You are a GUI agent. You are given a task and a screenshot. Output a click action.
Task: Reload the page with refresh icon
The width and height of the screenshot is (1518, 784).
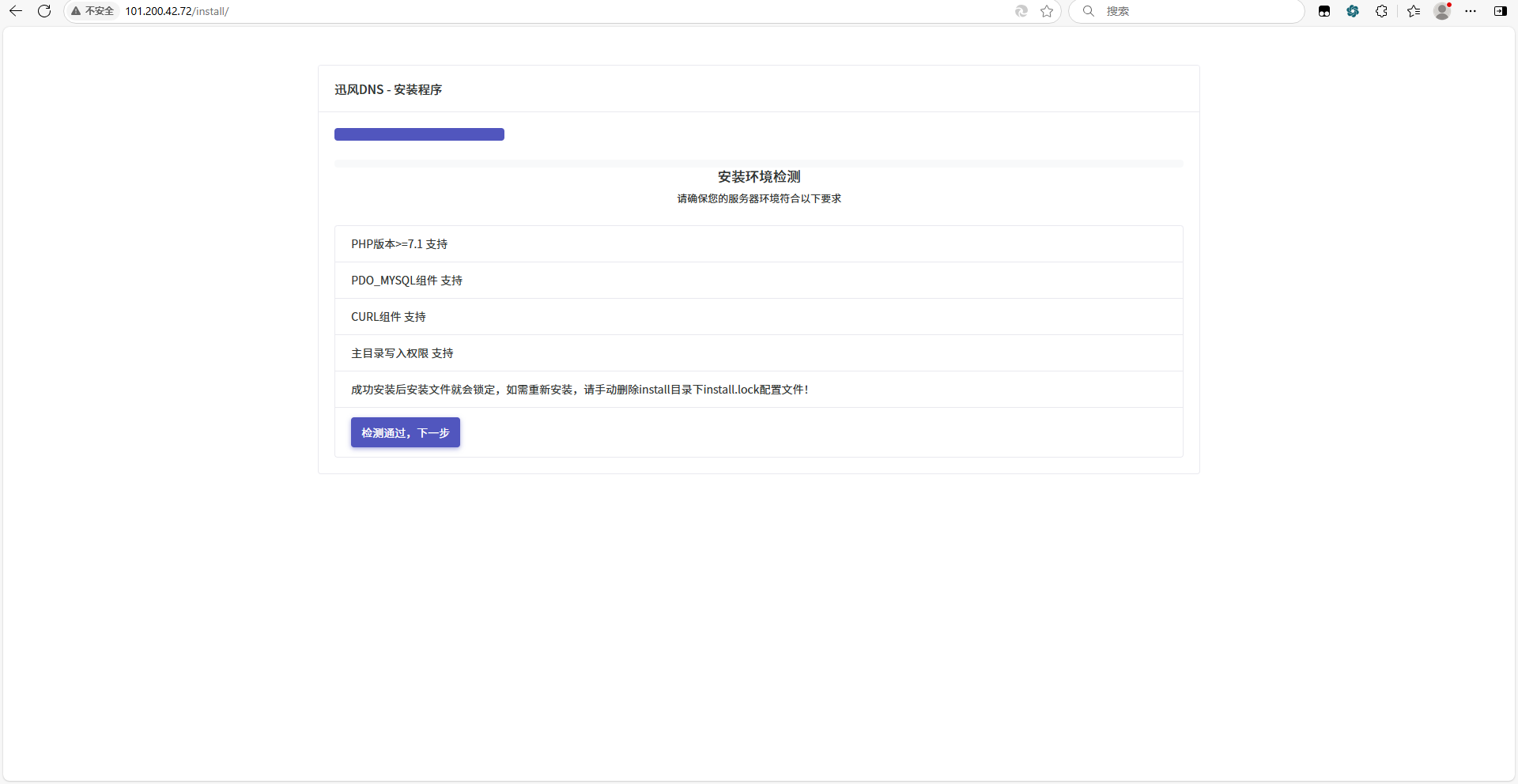[44, 11]
